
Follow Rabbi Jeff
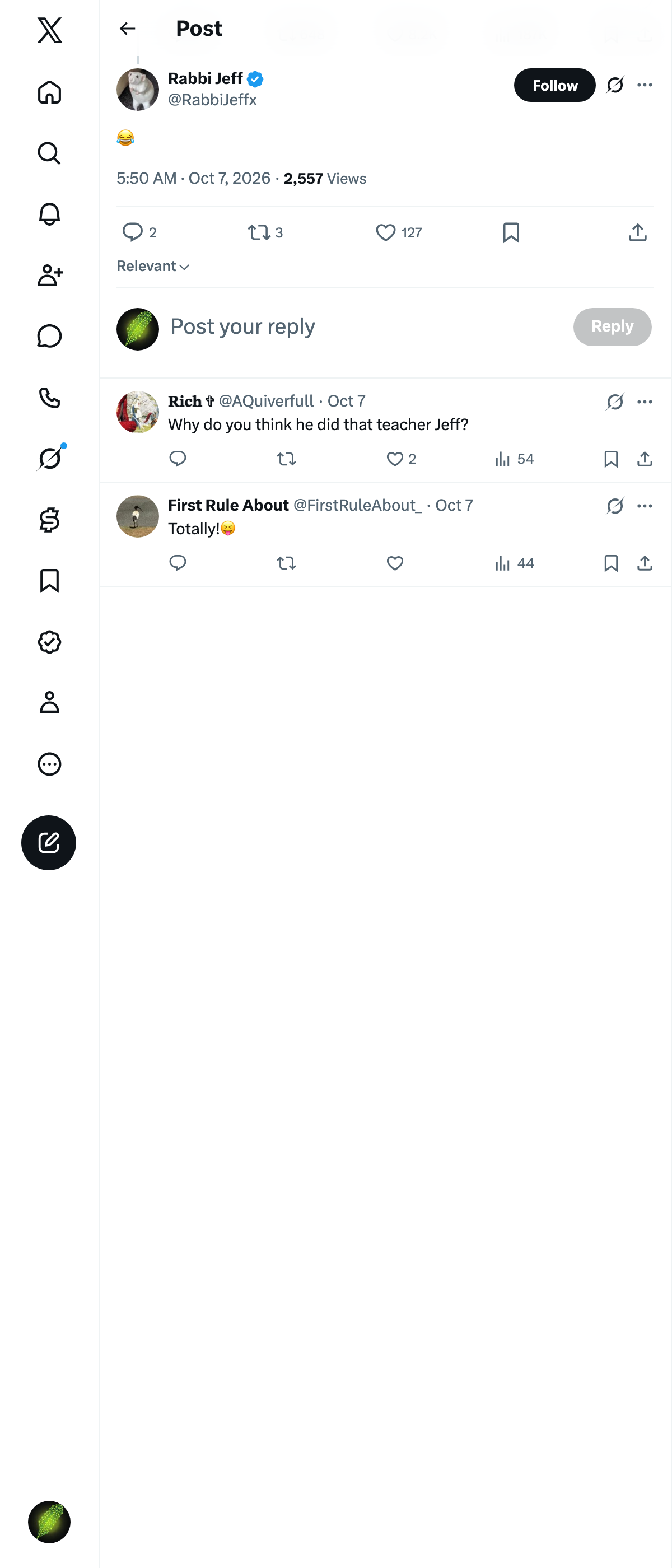(x=554, y=85)
